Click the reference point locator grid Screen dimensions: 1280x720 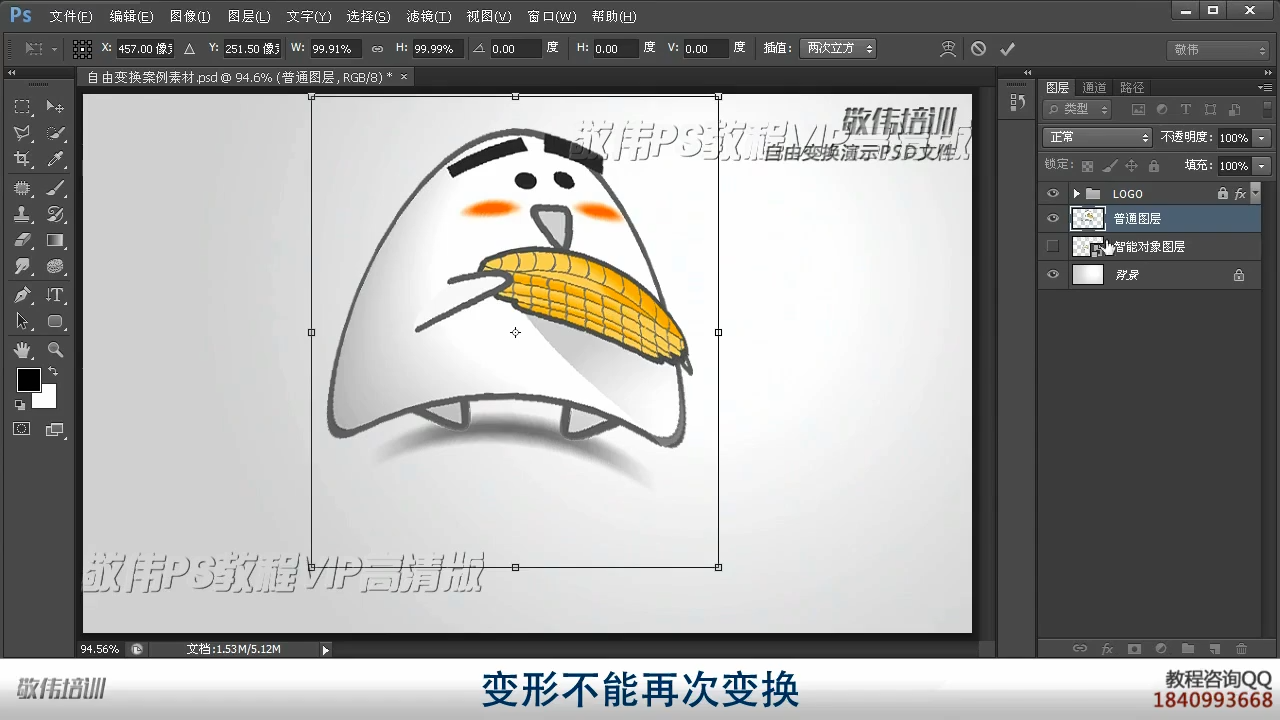click(x=82, y=49)
